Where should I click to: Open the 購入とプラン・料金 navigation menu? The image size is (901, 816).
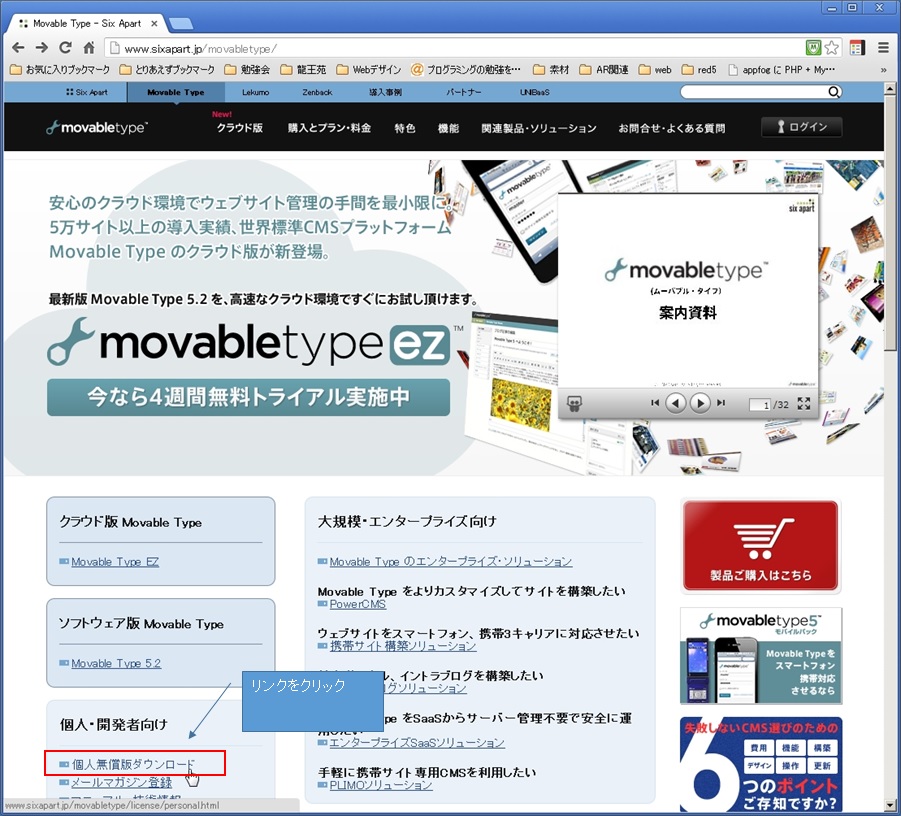(x=329, y=128)
